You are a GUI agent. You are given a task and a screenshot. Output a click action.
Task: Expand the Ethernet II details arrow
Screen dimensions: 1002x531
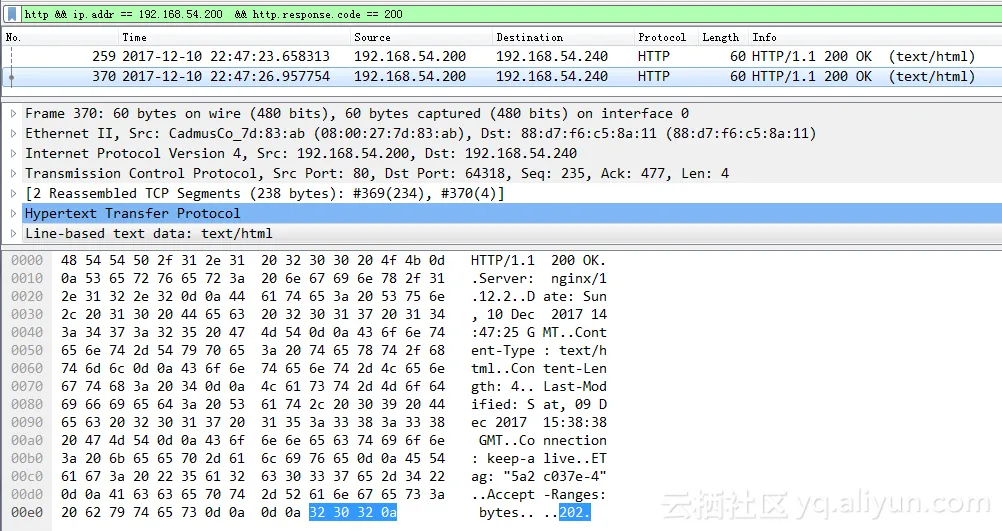coord(13,134)
